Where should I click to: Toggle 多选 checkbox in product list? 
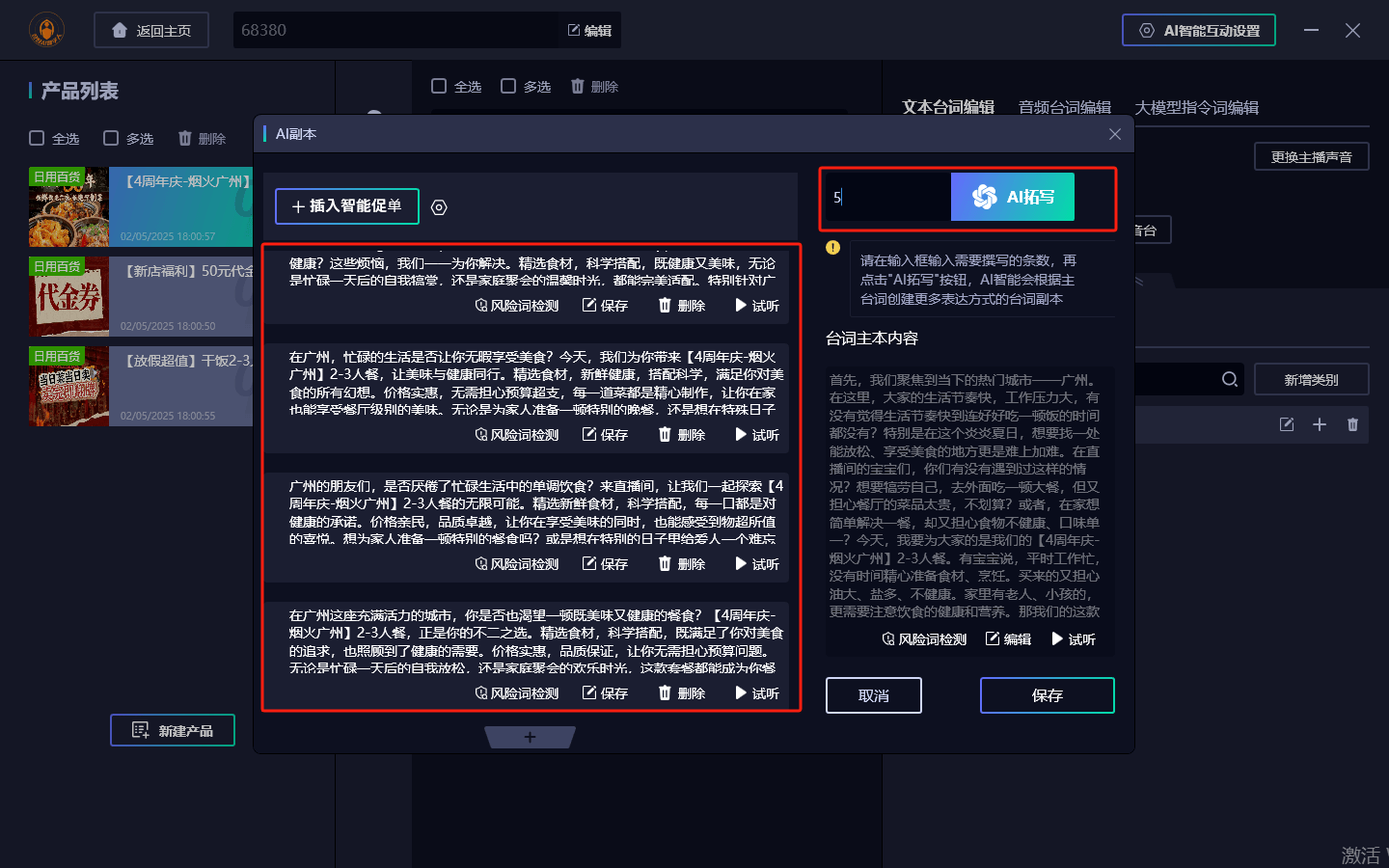111,138
